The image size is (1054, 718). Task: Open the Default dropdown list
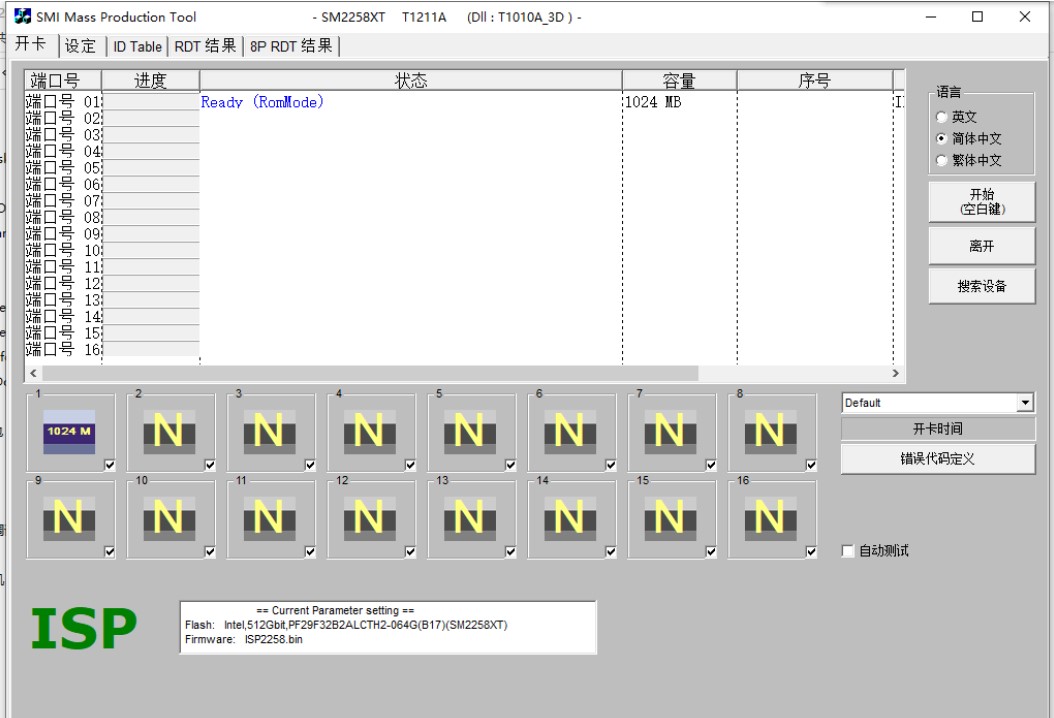pyautogui.click(x=1024, y=403)
